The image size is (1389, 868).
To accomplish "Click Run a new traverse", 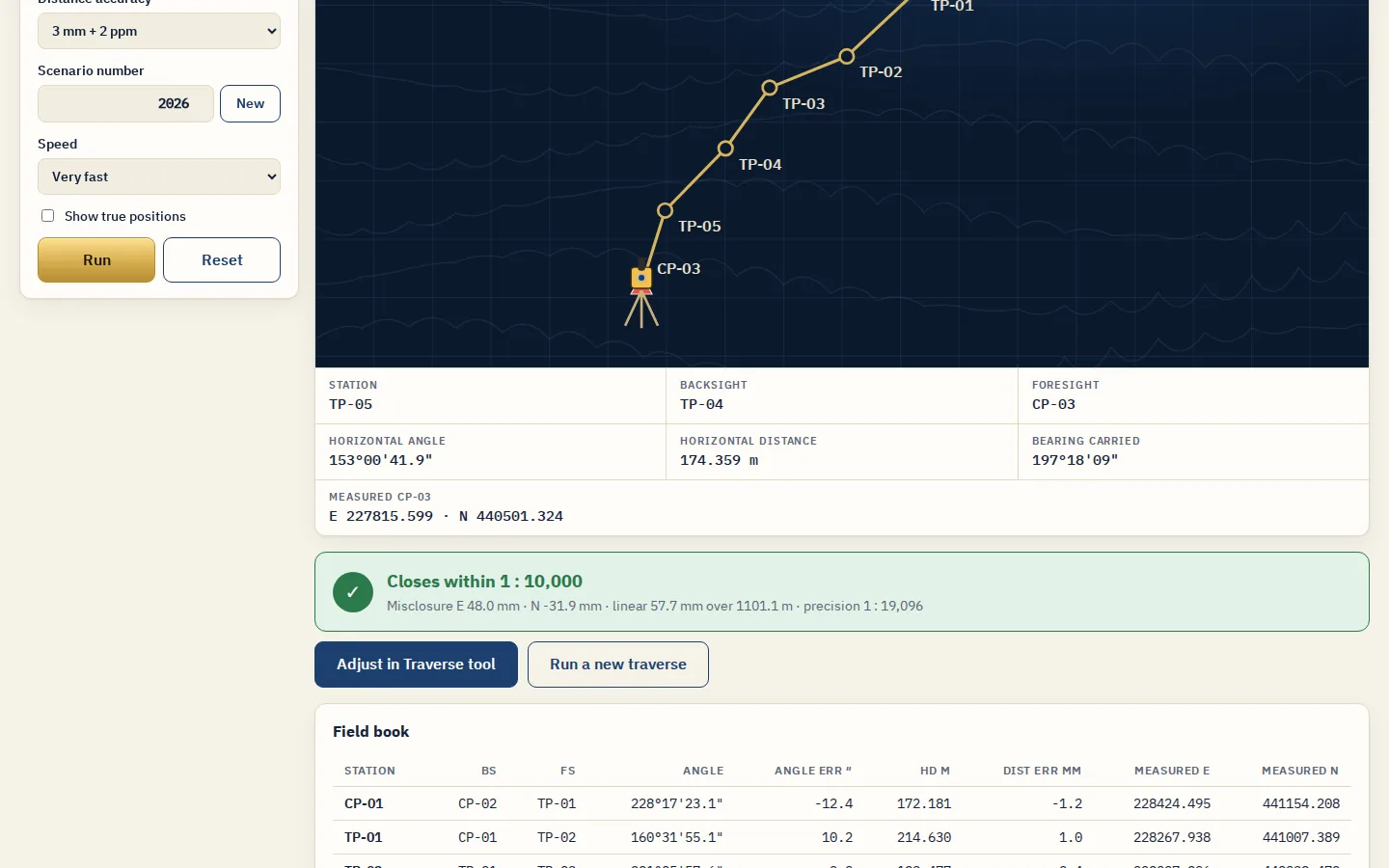I will (618, 665).
